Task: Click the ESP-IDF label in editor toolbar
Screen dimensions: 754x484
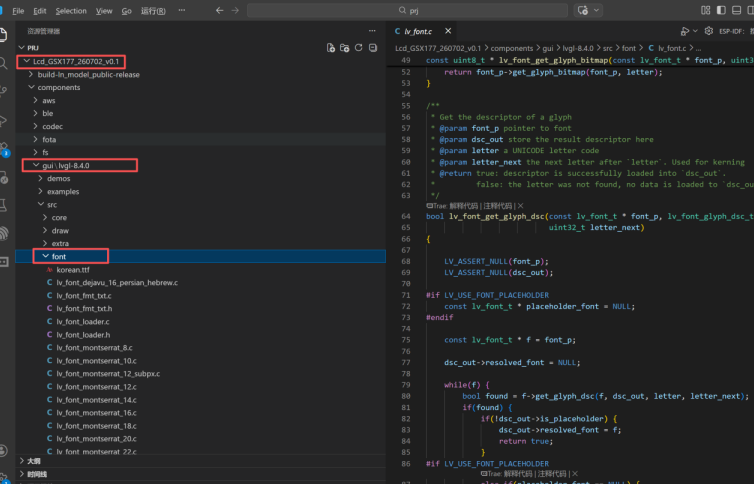Action: (731, 31)
